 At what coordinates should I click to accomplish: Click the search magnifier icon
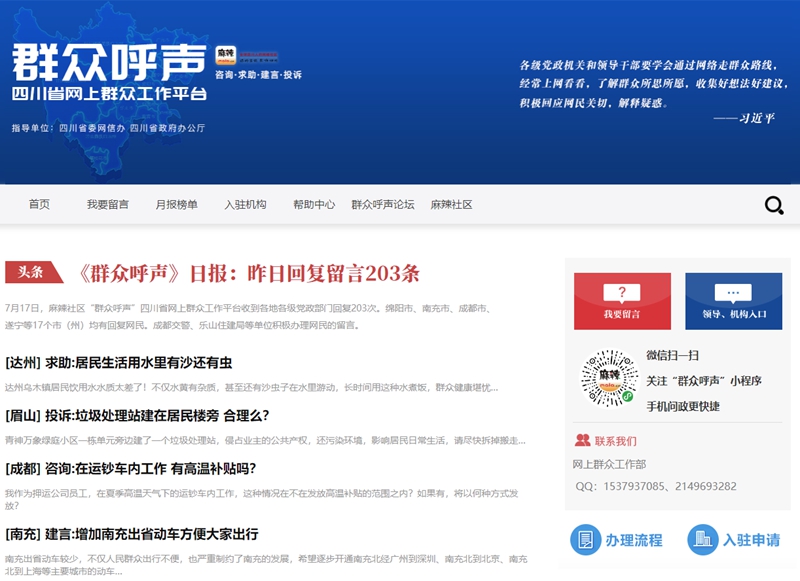[774, 206]
